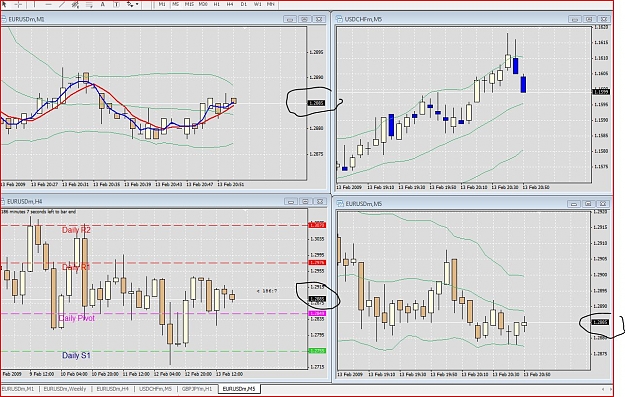The height and width of the screenshot is (397, 625).
Task: Maximize the EURUSDm,M1 chart window
Action: 305,19
